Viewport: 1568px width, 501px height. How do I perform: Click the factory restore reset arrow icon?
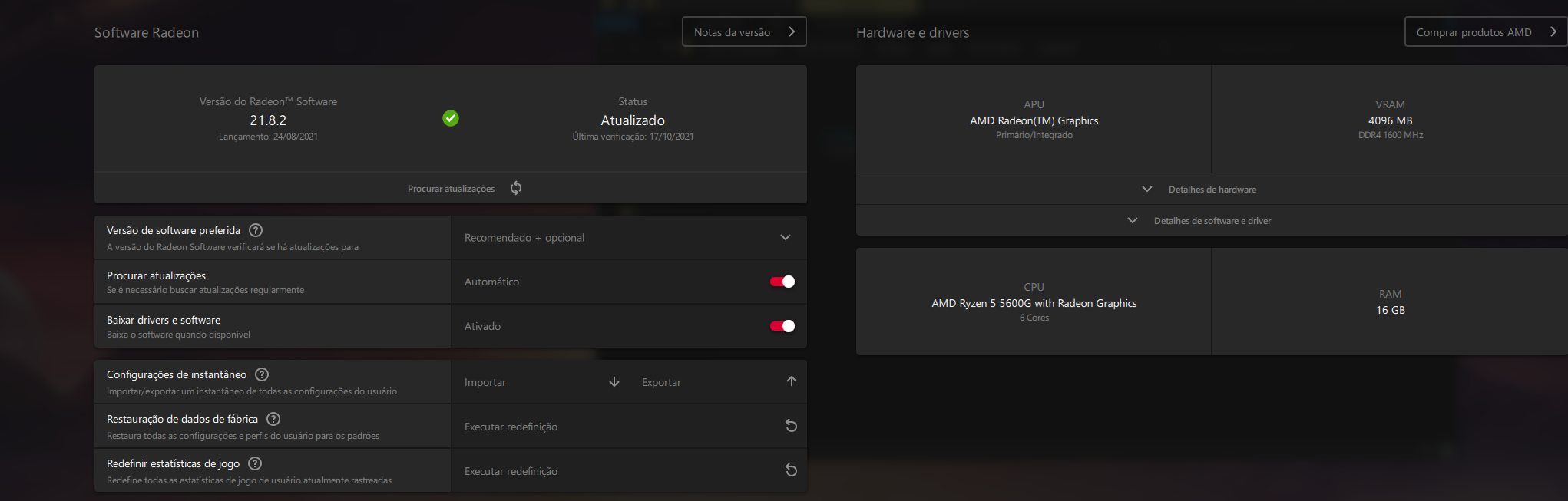click(x=791, y=426)
